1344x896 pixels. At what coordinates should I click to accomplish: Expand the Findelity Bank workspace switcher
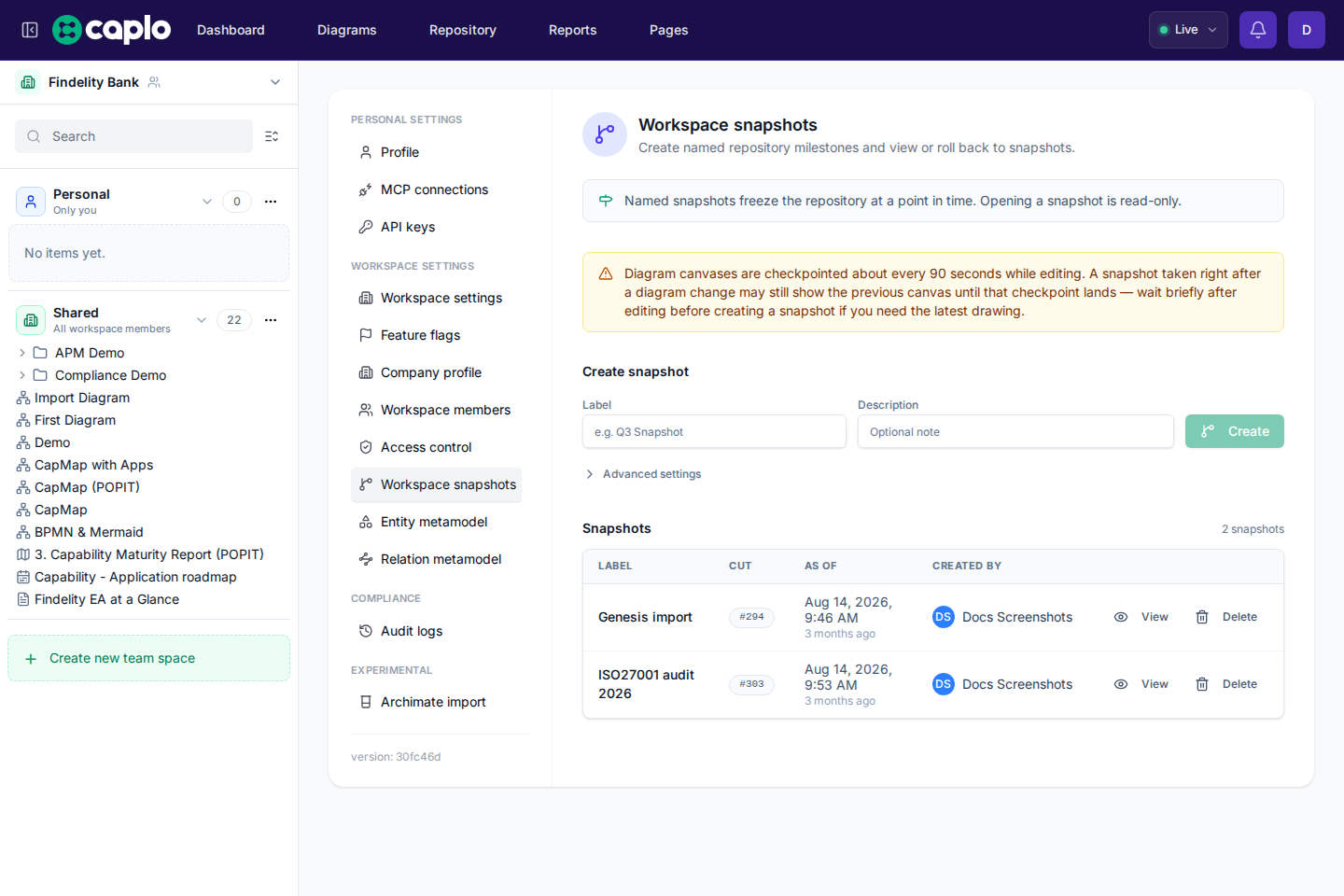pos(275,82)
